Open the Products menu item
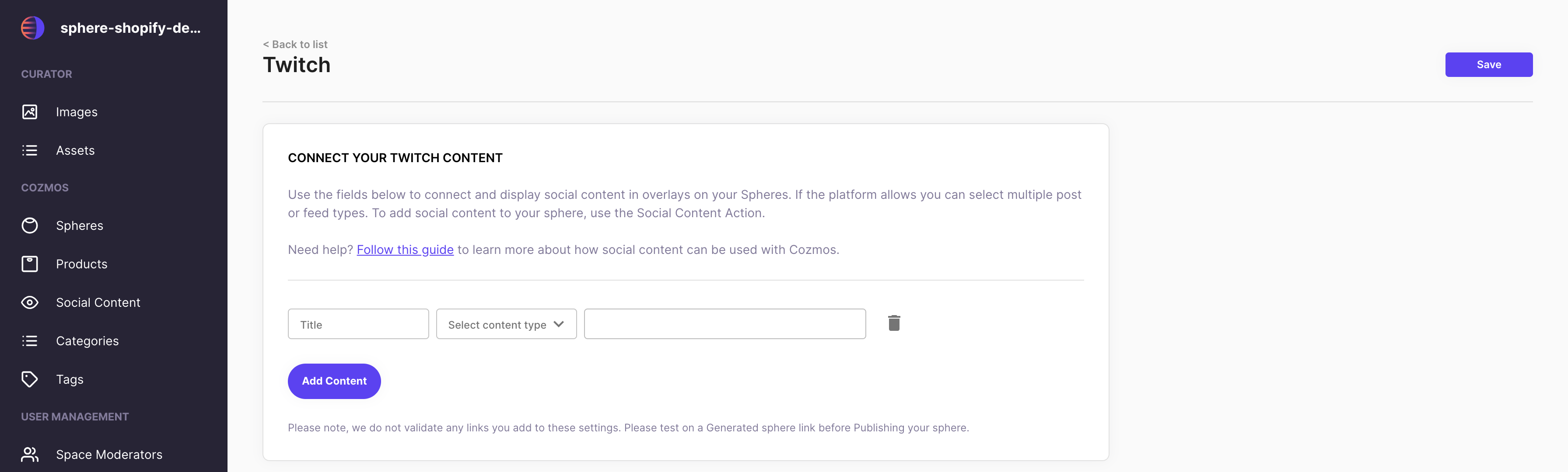 (81, 264)
